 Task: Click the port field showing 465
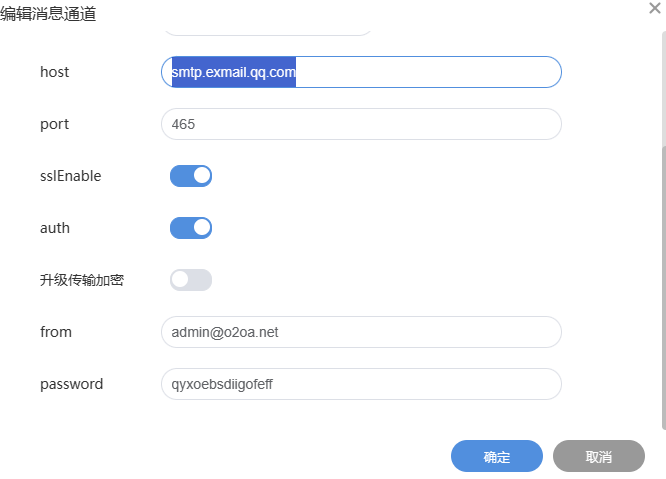click(x=360, y=124)
